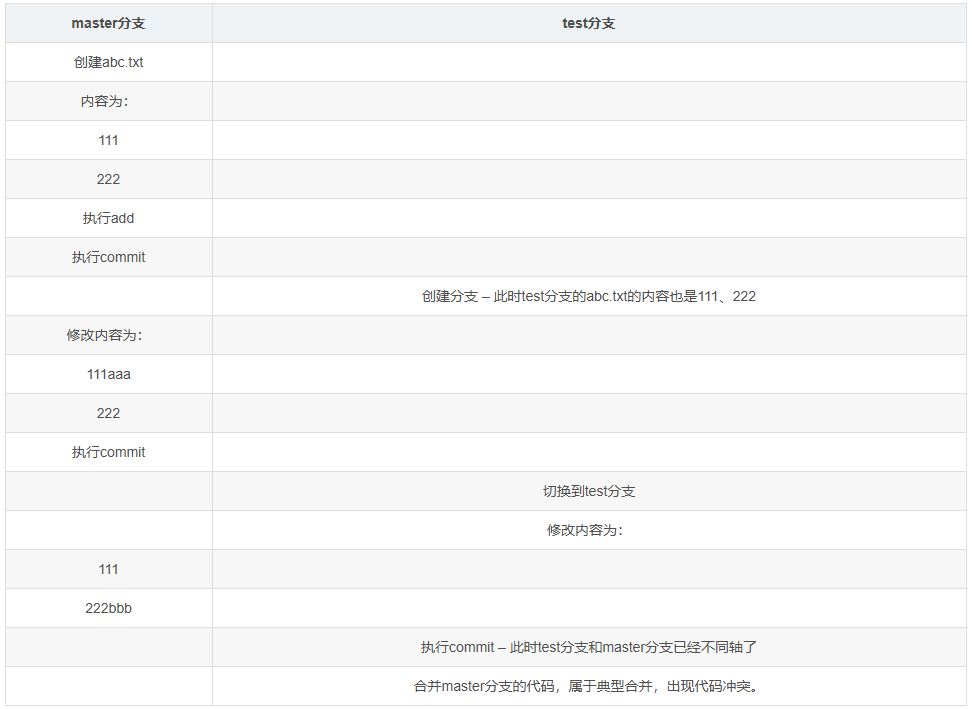Screen dimensions: 972x709
Task: Select the 创建分支 description text in test column
Action: [588, 296]
